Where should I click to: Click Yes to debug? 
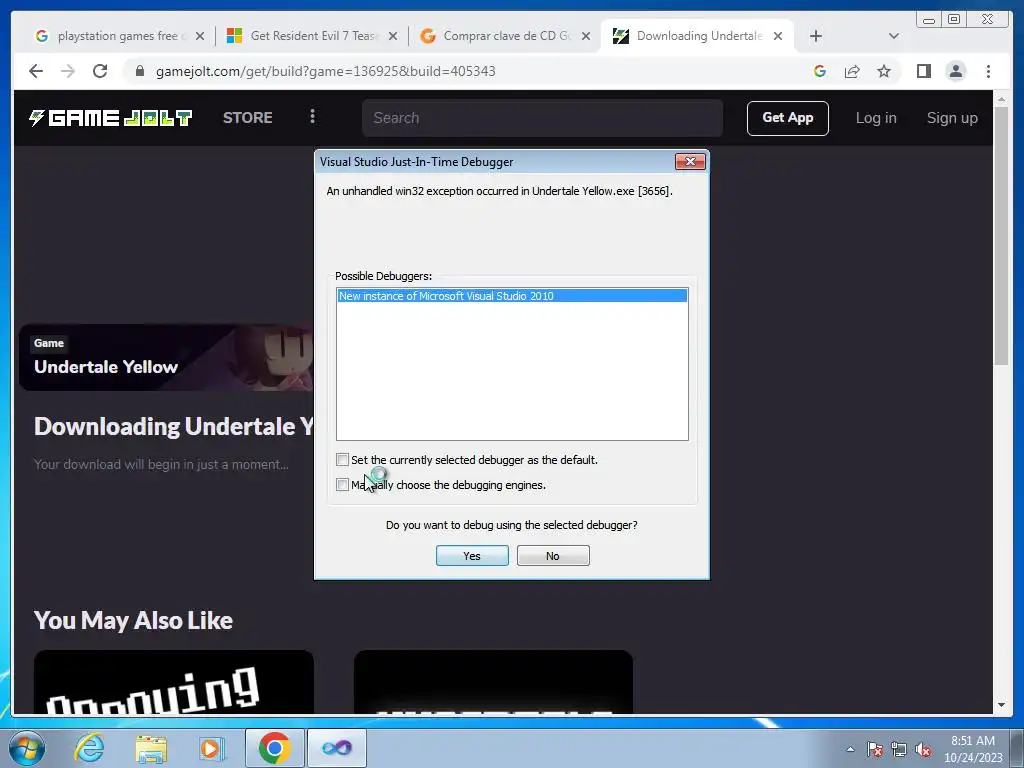pos(472,556)
